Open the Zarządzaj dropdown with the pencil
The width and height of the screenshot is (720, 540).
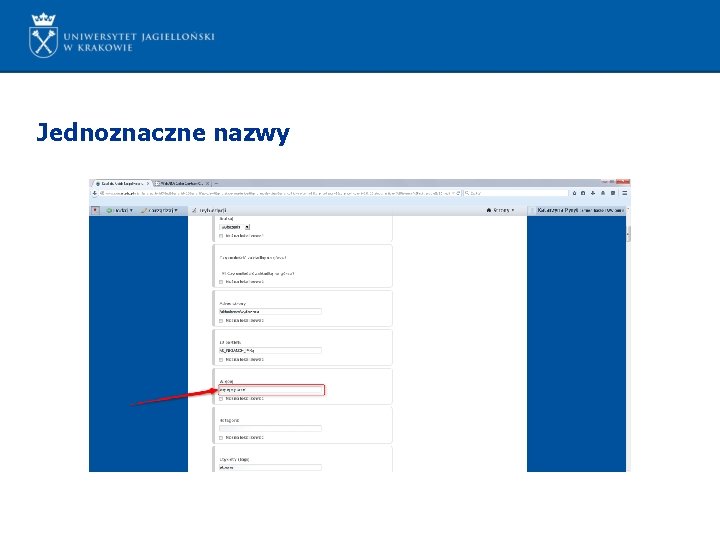[x=159, y=210]
